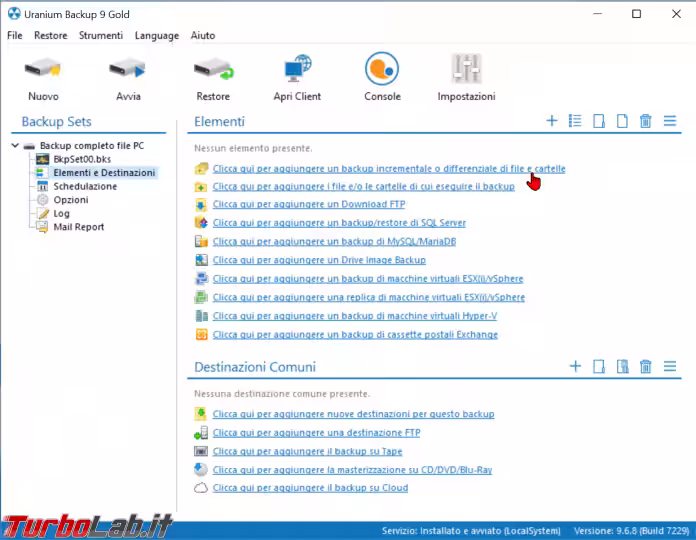Open Opzioni in the tree
The height and width of the screenshot is (540, 696).
pos(71,200)
